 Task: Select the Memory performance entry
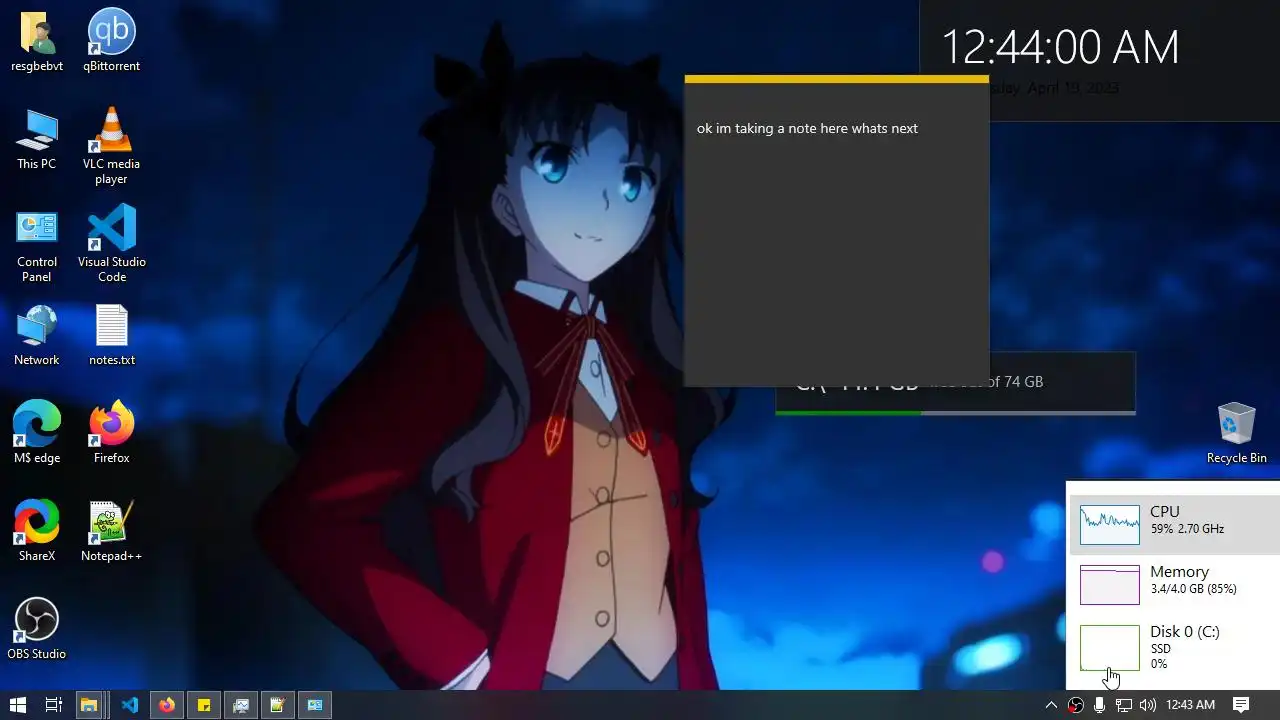(x=1175, y=584)
